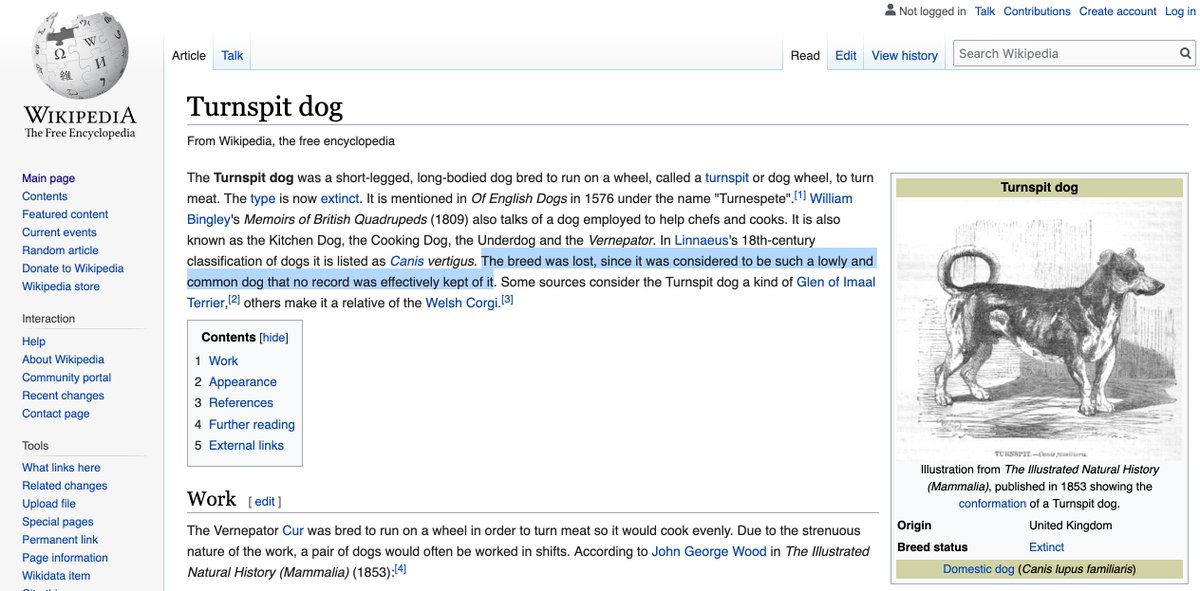Open Recent changes sidebar link
The height and width of the screenshot is (591, 1200).
click(63, 395)
